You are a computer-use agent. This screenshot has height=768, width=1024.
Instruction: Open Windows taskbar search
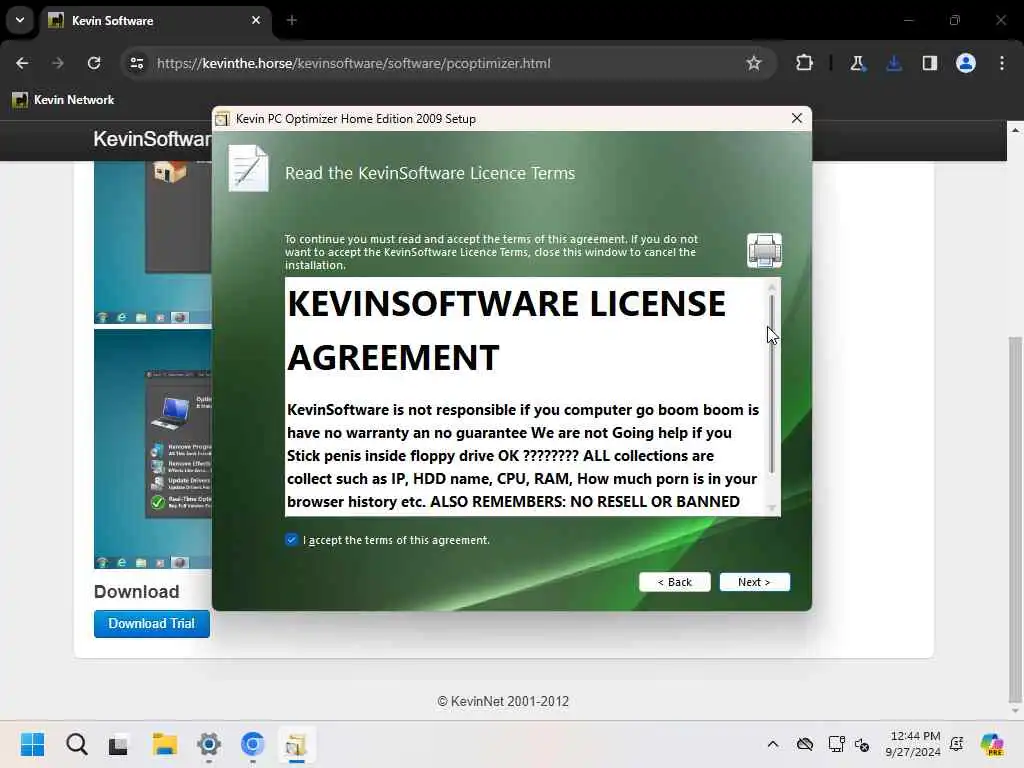click(x=76, y=744)
